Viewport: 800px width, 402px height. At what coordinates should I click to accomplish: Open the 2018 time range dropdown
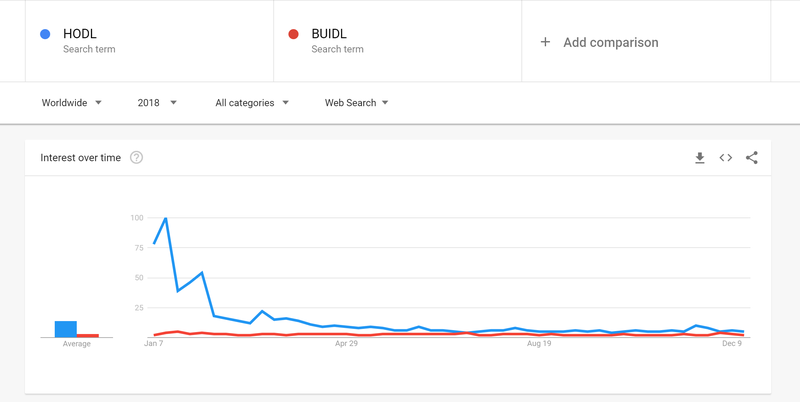157,102
